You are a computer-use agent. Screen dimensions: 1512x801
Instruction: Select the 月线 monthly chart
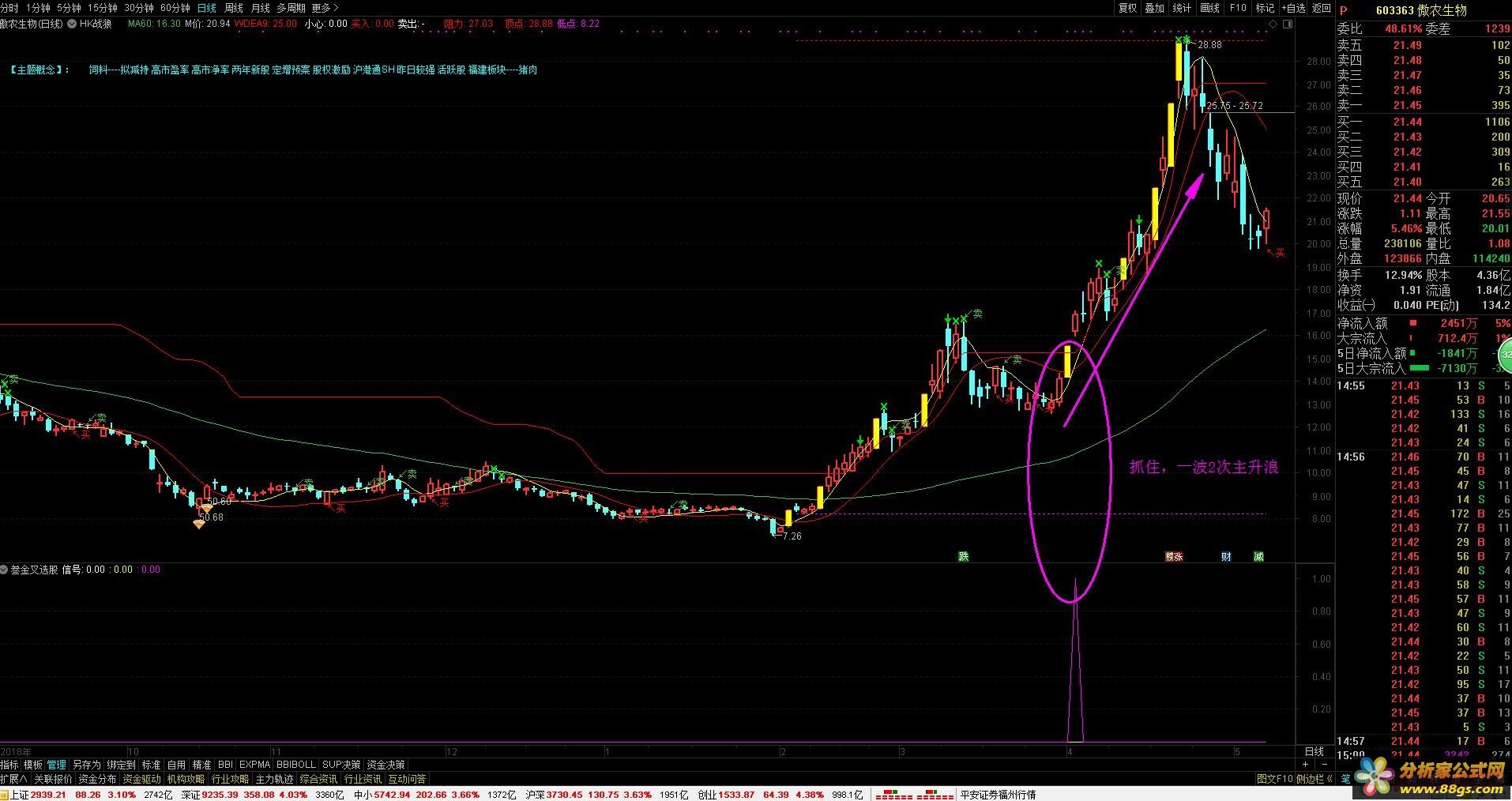[x=260, y=8]
